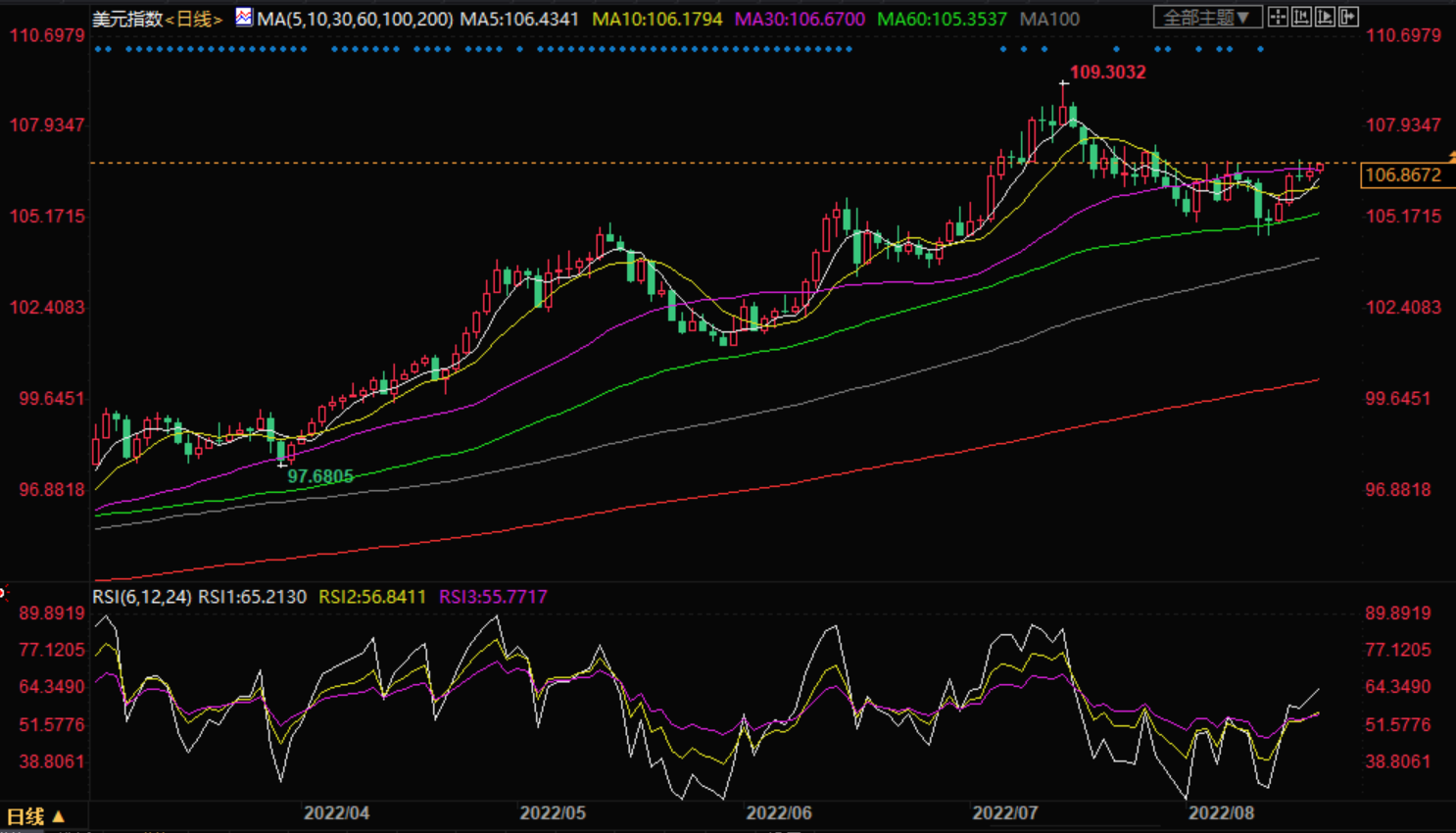1456x833 pixels.
Task: Open the 全部主题 dropdown
Action: (1206, 18)
